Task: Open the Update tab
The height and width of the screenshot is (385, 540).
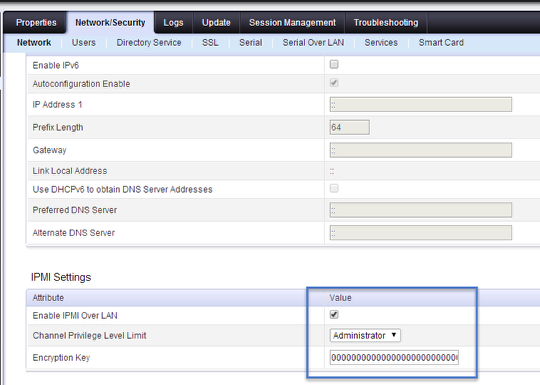Action: click(x=216, y=23)
